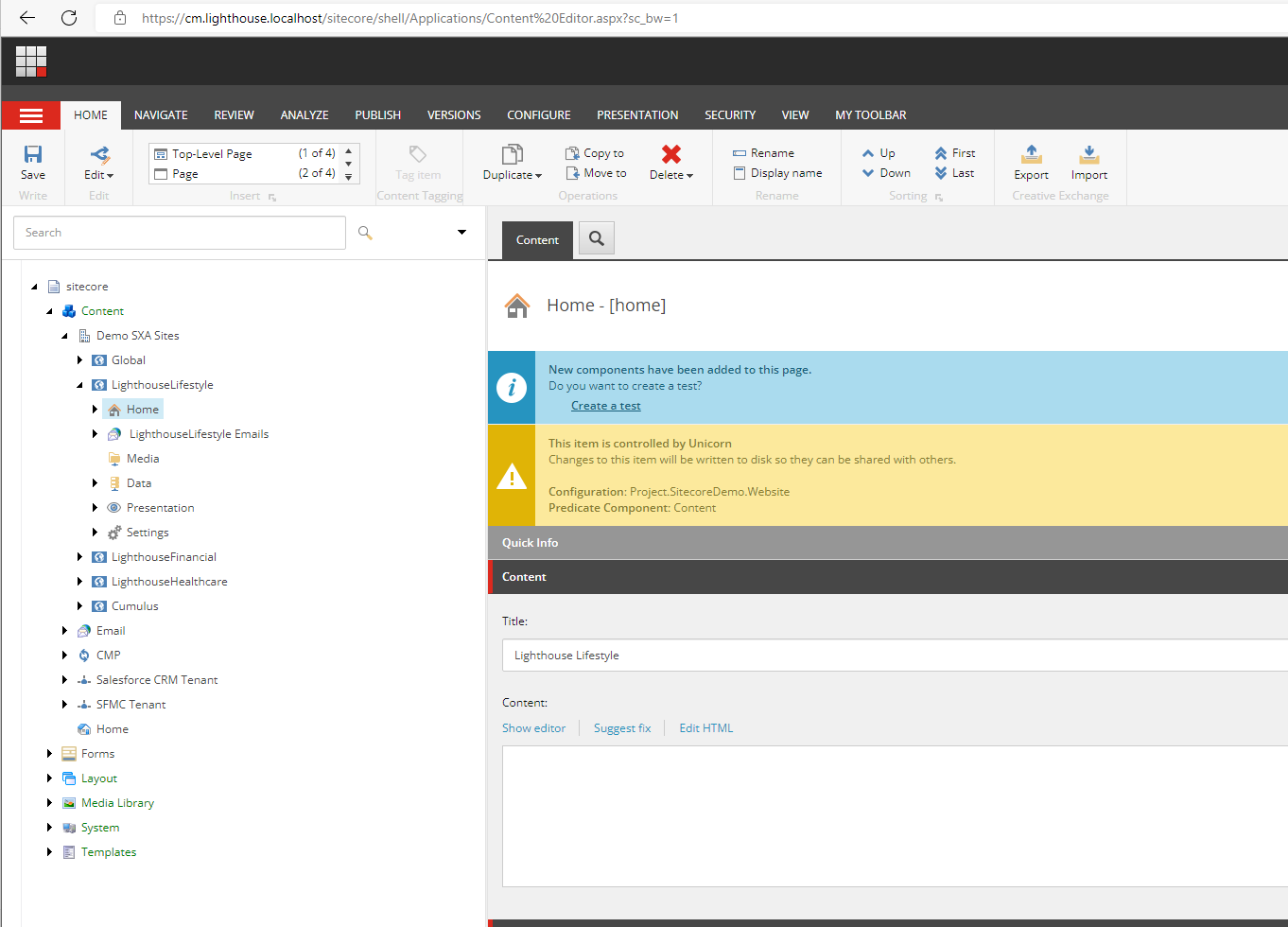Go back in the browser

click(x=27, y=18)
